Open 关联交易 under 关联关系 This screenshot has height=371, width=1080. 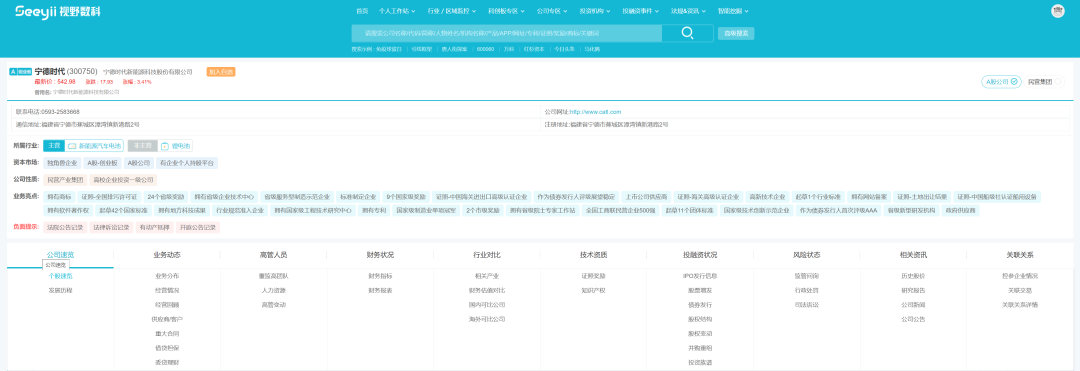pos(1020,290)
